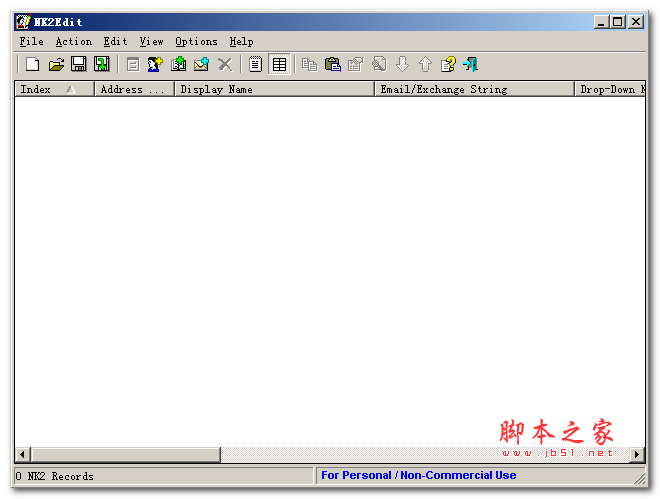Click the New file toolbar icon
The height and width of the screenshot is (499, 660).
tap(32, 65)
